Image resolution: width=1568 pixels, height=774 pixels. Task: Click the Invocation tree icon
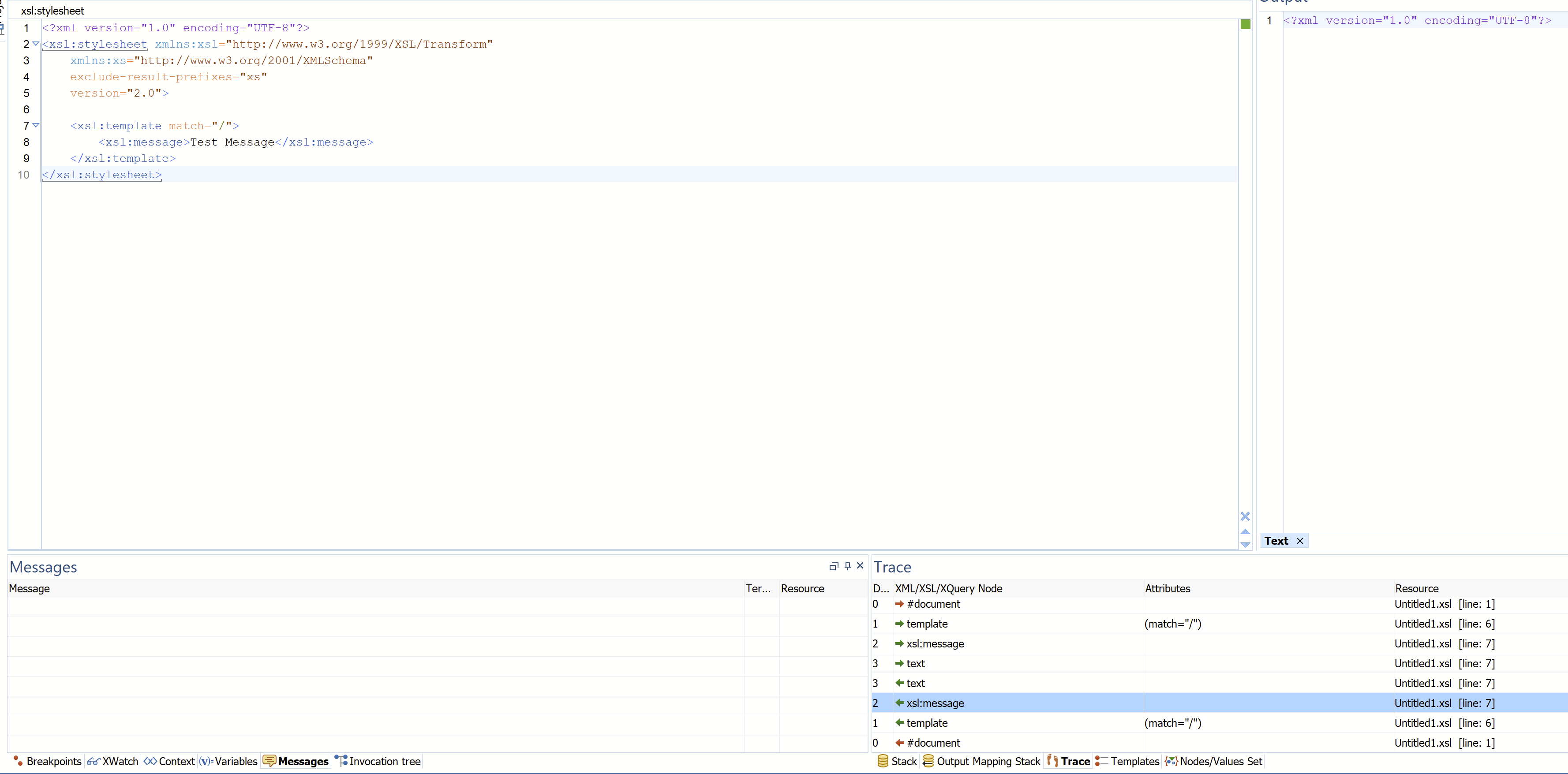point(341,761)
